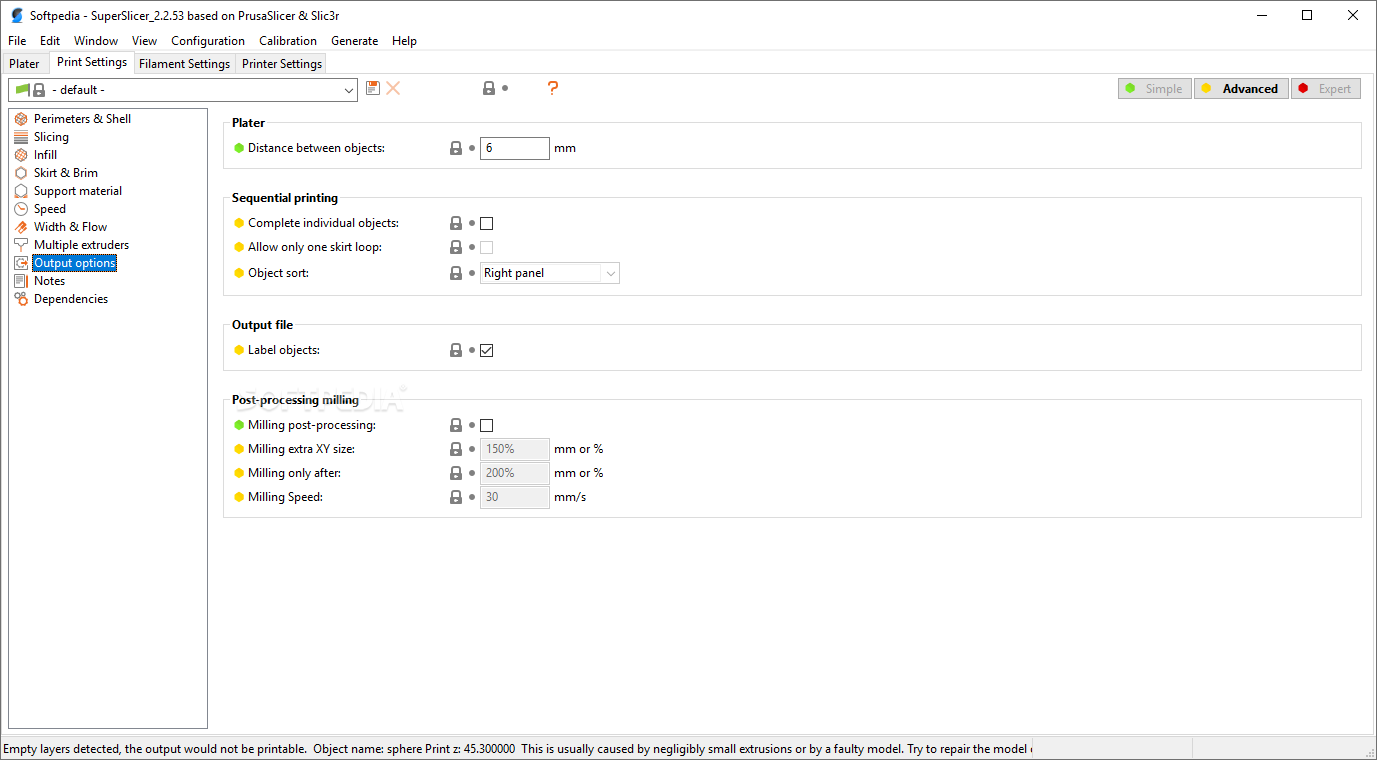This screenshot has height=760, width=1377.
Task: Open the Edit menu
Action: click(50, 41)
